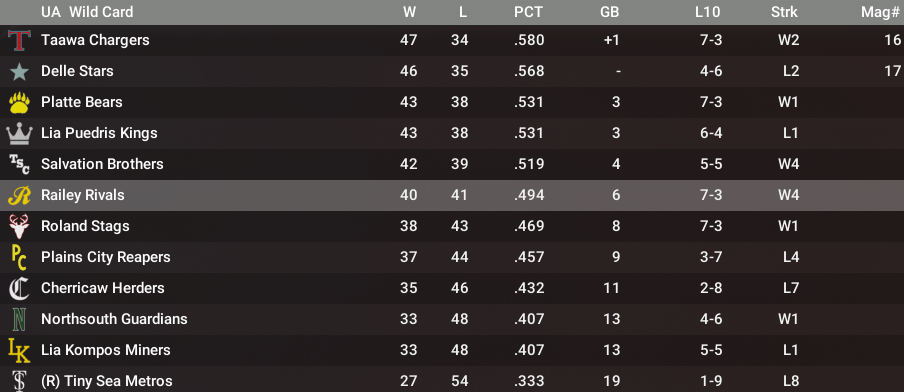Sort by the Strk column header
Screen dimensions: 904x392
coord(785,12)
